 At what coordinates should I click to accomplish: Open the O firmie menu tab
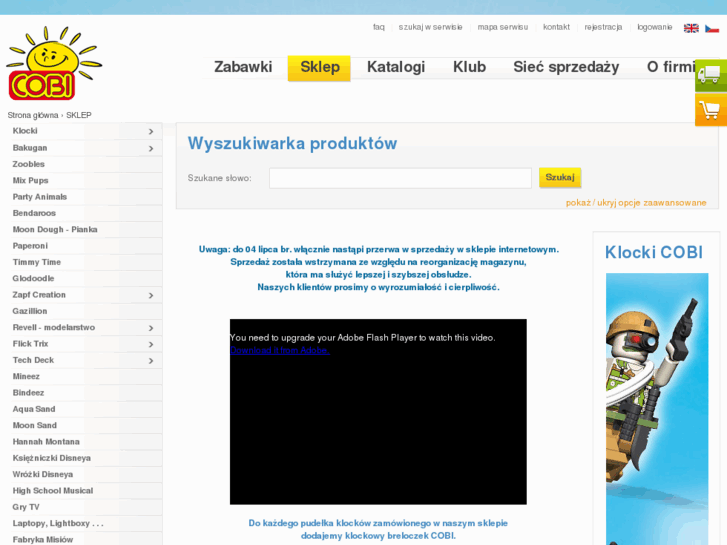671,67
